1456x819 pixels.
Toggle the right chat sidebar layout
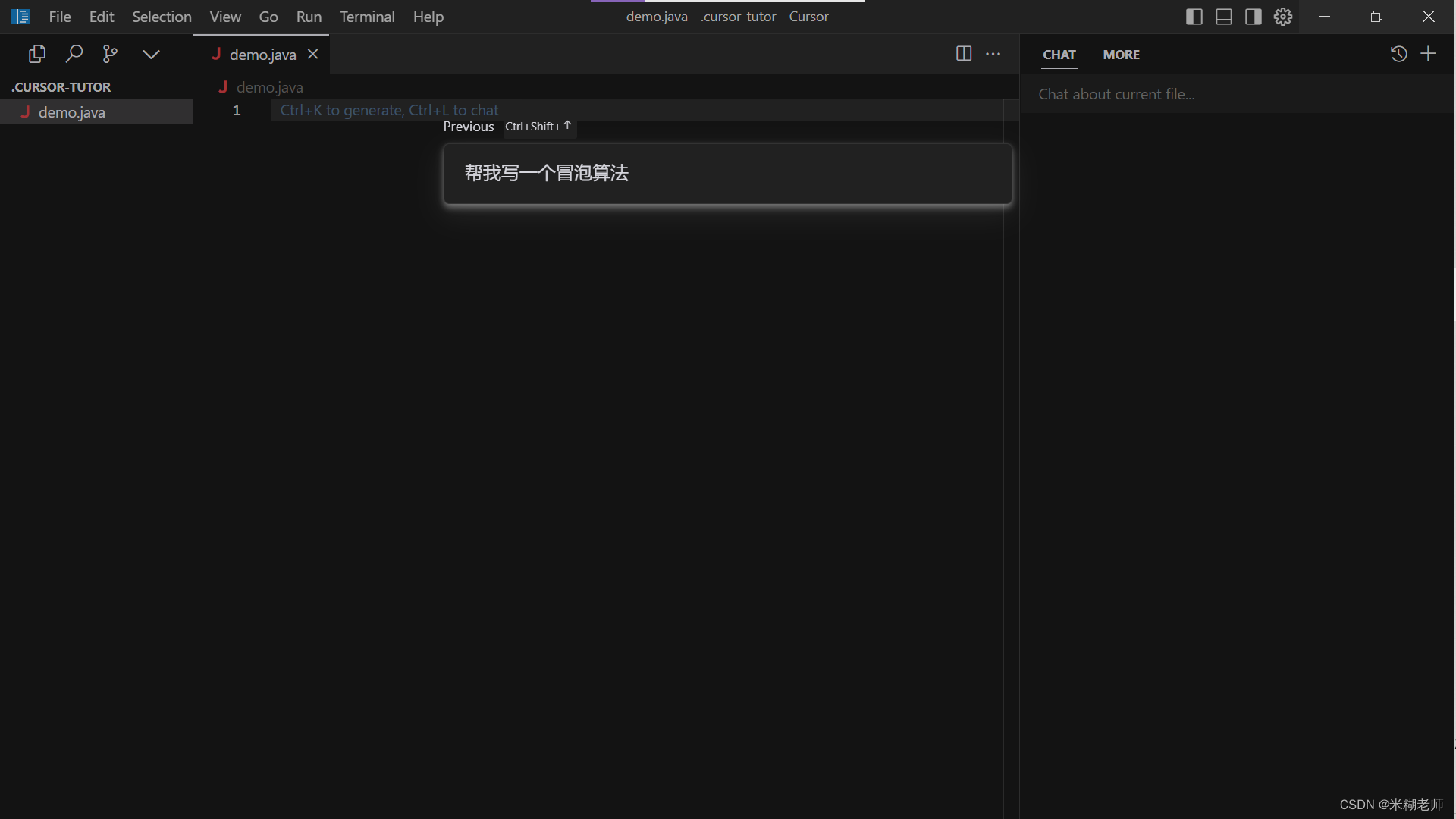pos(1253,17)
